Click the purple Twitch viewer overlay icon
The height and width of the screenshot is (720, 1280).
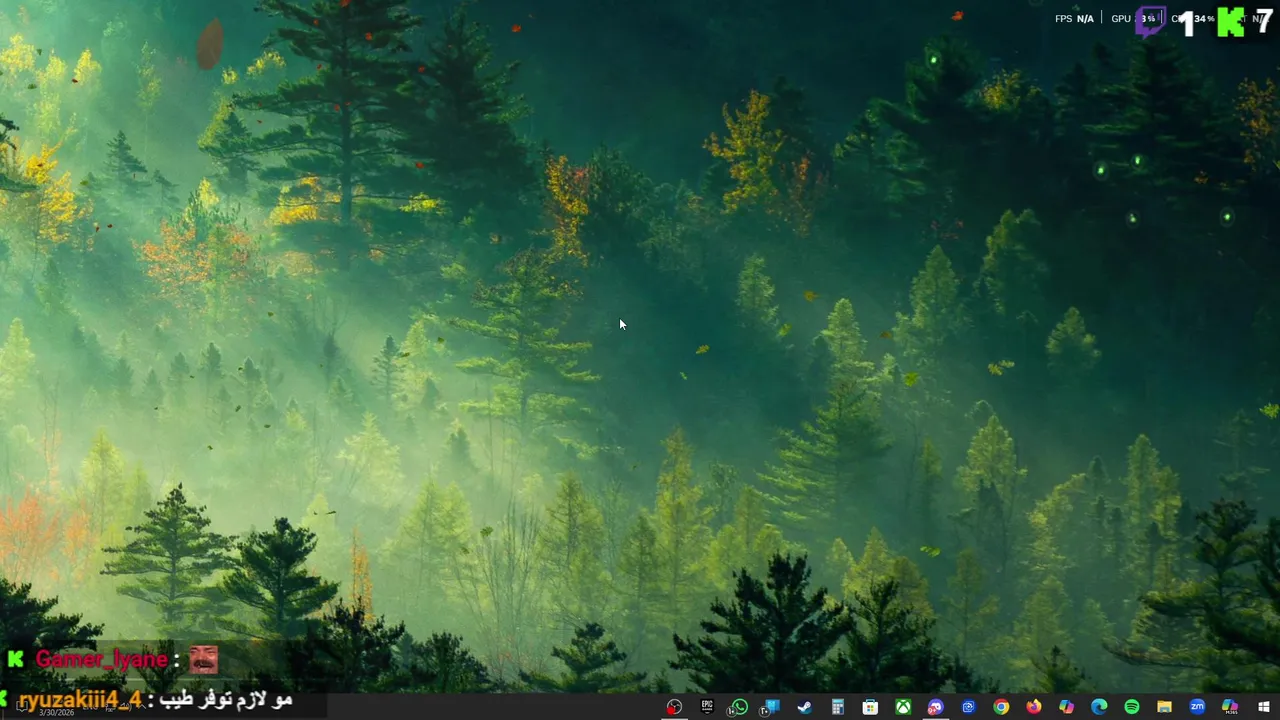[x=1150, y=20]
